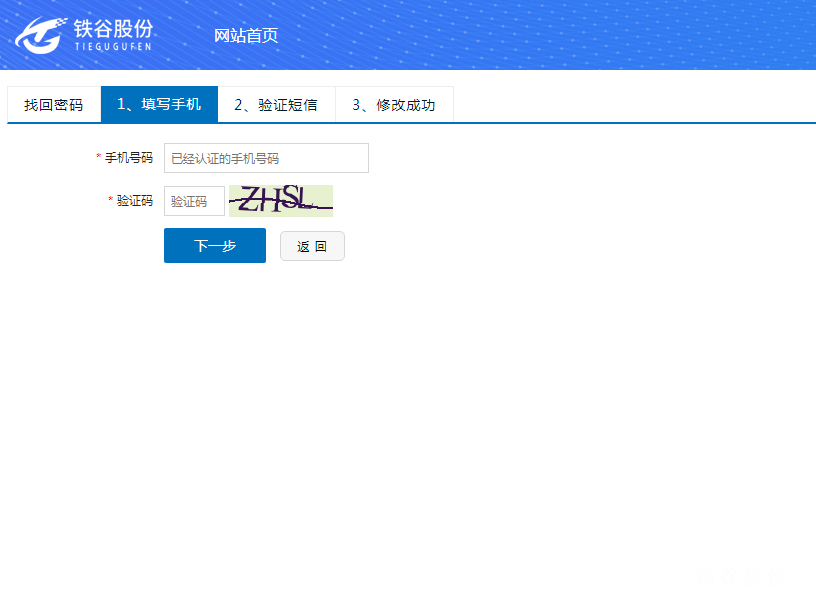Screen dimensions: 816x599
Task: Click the 铁谷股份 company name text
Action: [x=114, y=27]
